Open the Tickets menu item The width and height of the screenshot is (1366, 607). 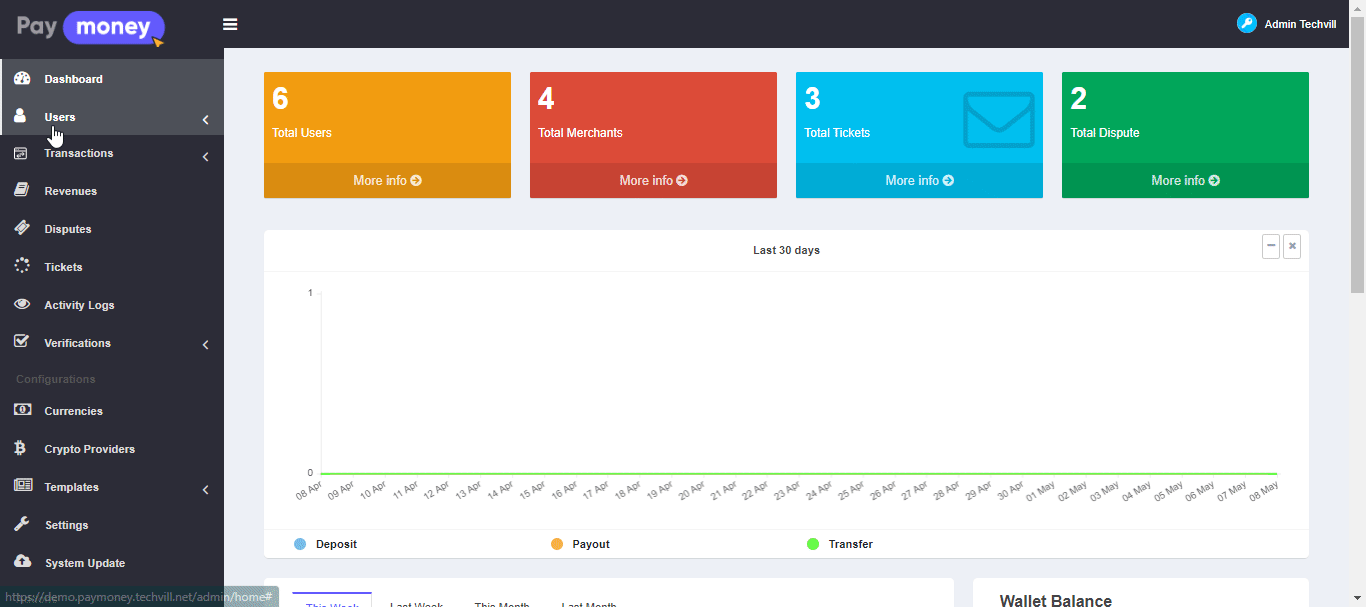tap(63, 267)
